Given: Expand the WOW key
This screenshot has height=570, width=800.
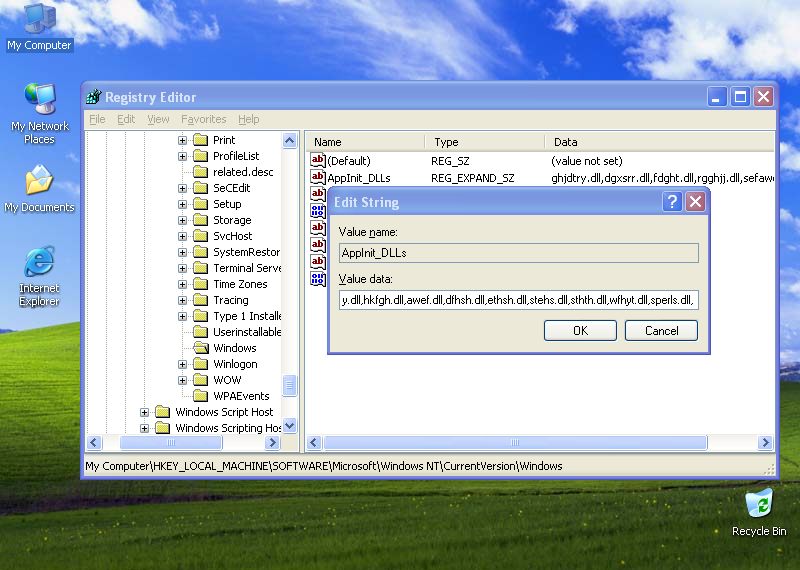Looking at the screenshot, I should coord(182,380).
